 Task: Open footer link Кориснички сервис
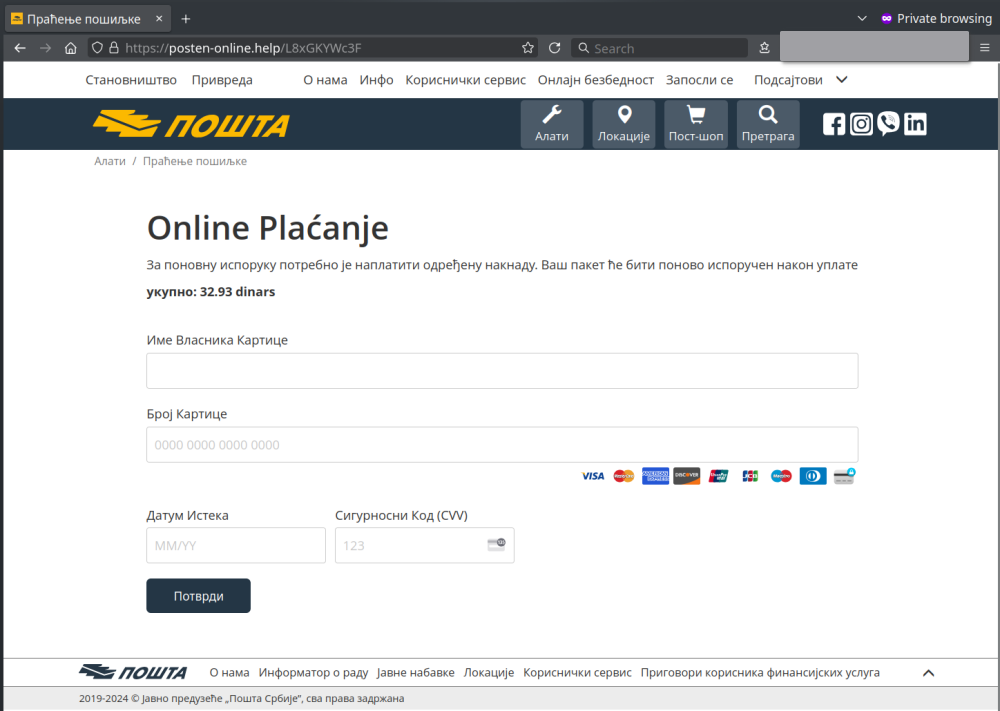[x=577, y=672]
